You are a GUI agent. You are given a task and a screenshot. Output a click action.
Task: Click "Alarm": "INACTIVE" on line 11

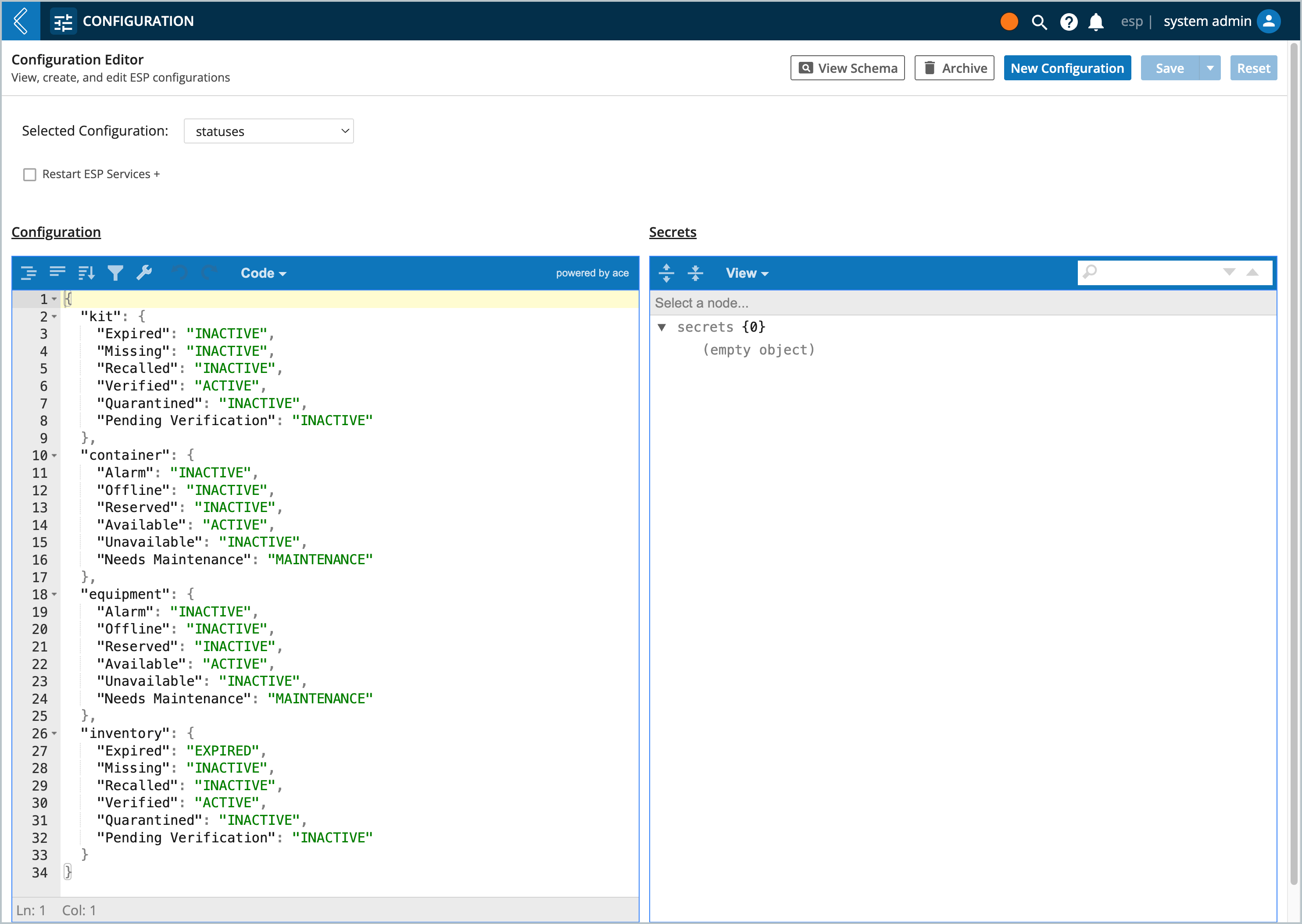178,473
